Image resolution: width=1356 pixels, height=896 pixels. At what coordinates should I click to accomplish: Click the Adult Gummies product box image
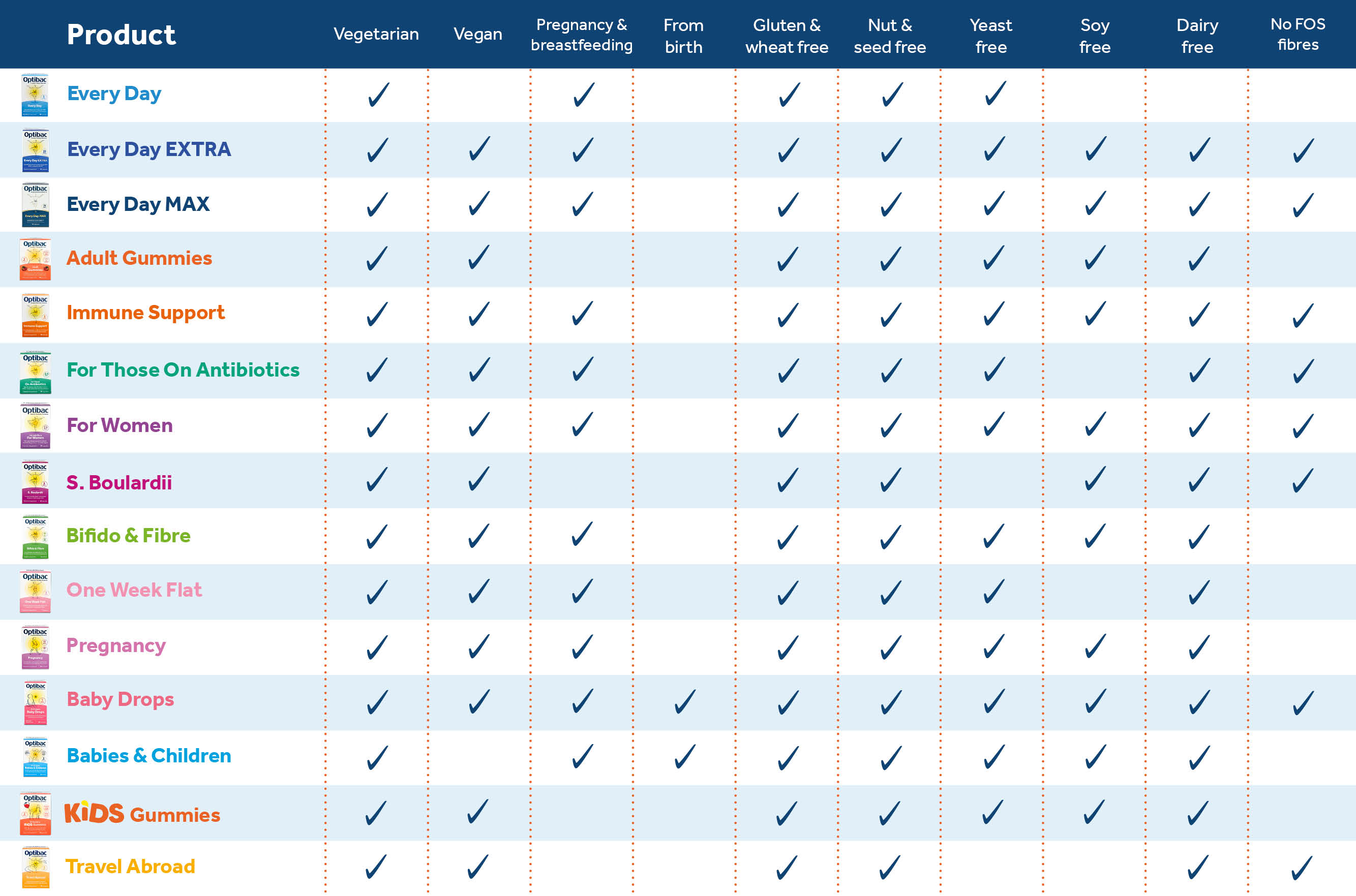35,259
